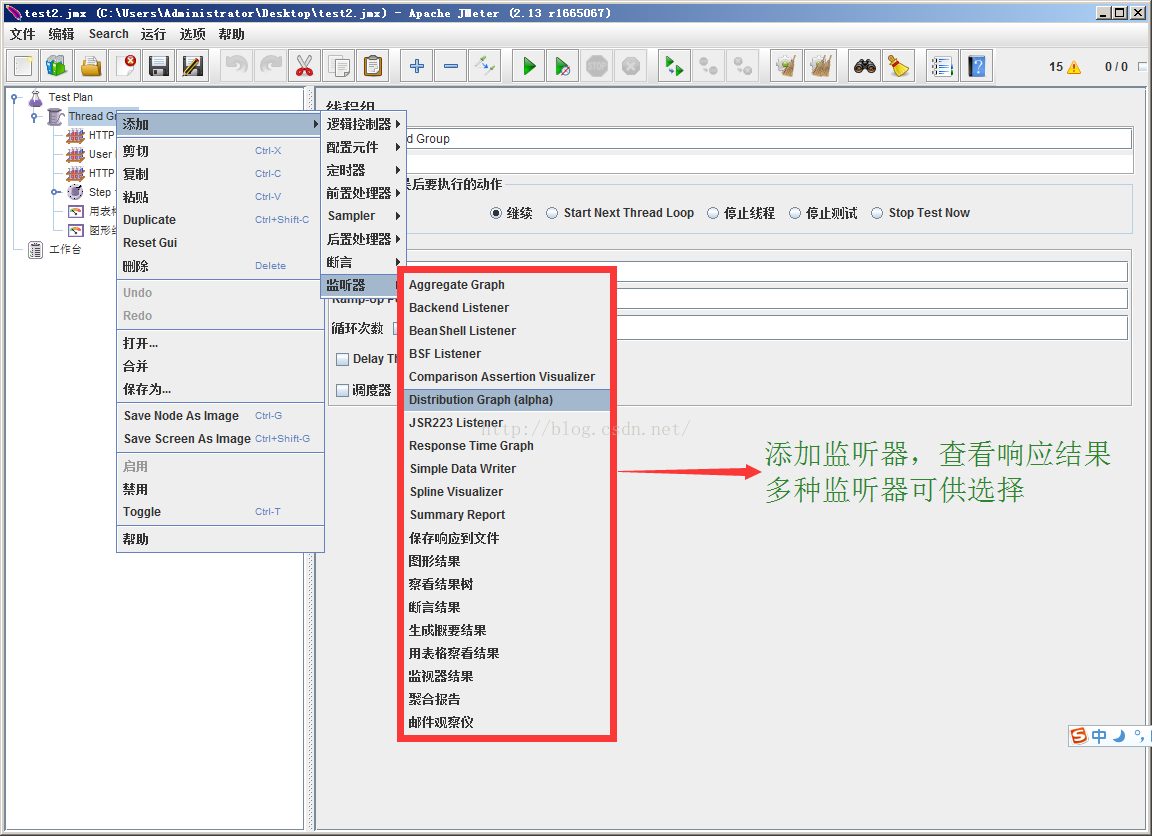The height and width of the screenshot is (836, 1152).
Task: Click the New test plan toolbar icon
Action: pyautogui.click(x=23, y=66)
